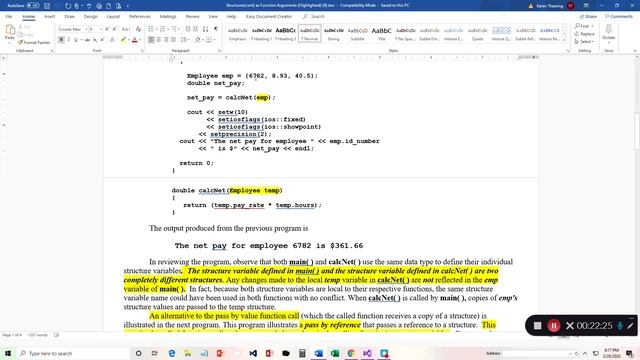Open Excel from the taskbar

[x=335, y=353]
